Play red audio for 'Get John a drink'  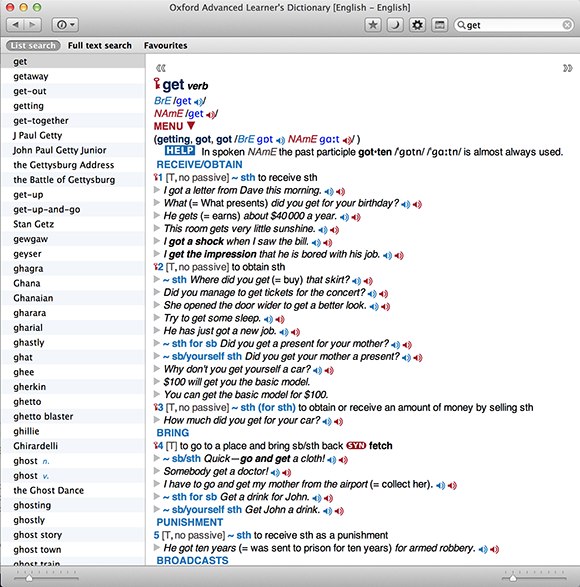pos(339,511)
